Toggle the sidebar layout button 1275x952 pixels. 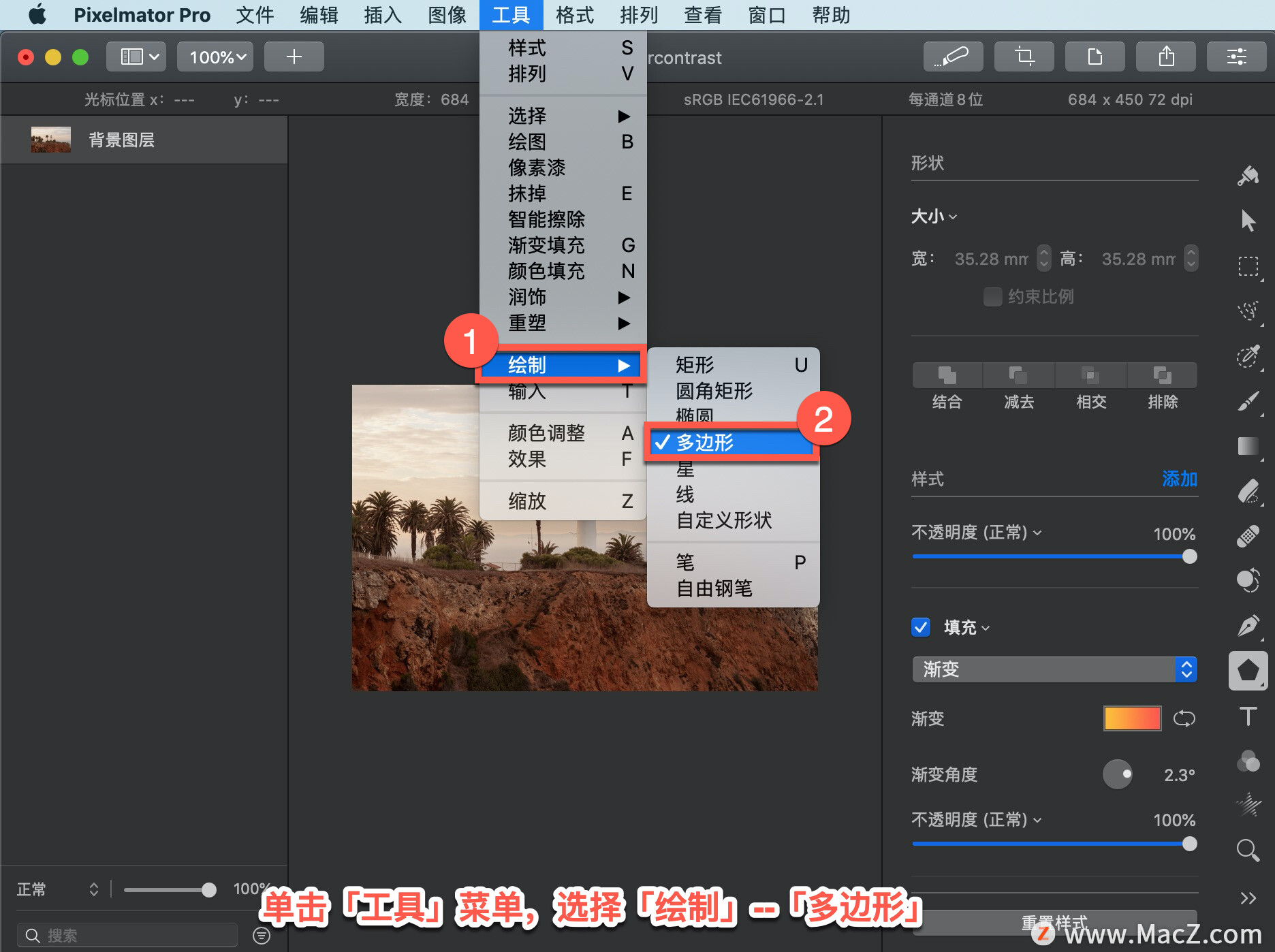pos(139,57)
